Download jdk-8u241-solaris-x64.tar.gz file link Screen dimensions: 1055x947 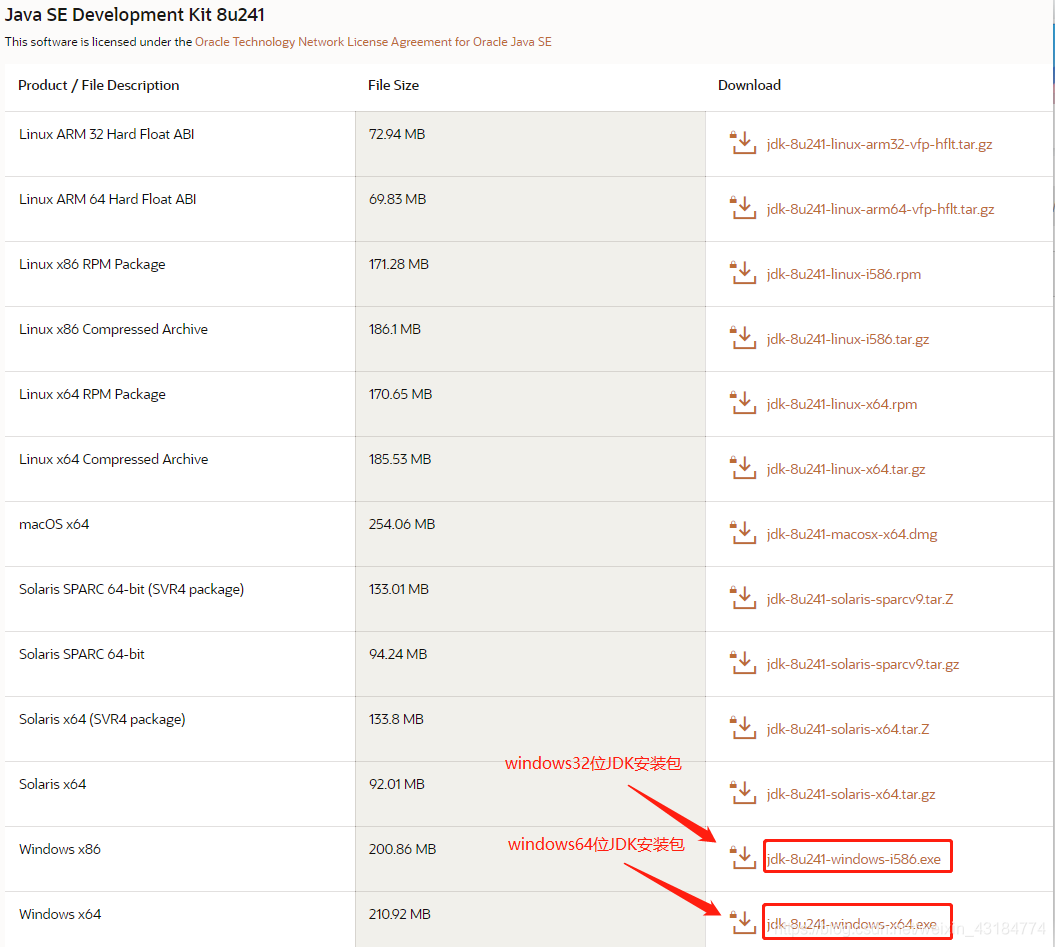(x=850, y=794)
